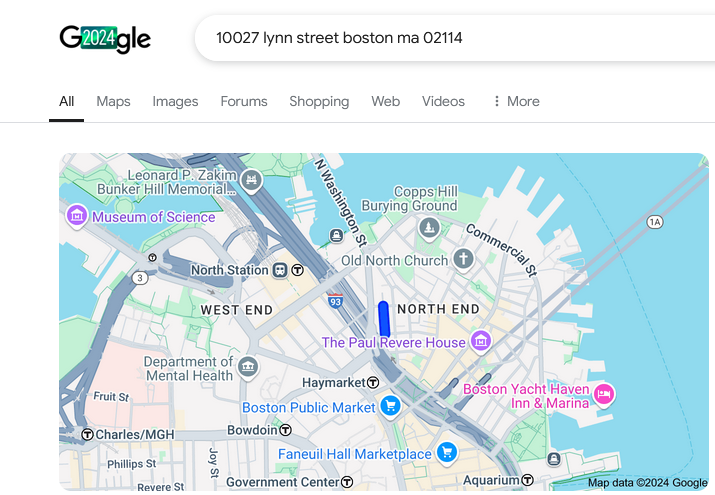
Task: Open the Shopping tab
Action: [x=319, y=101]
